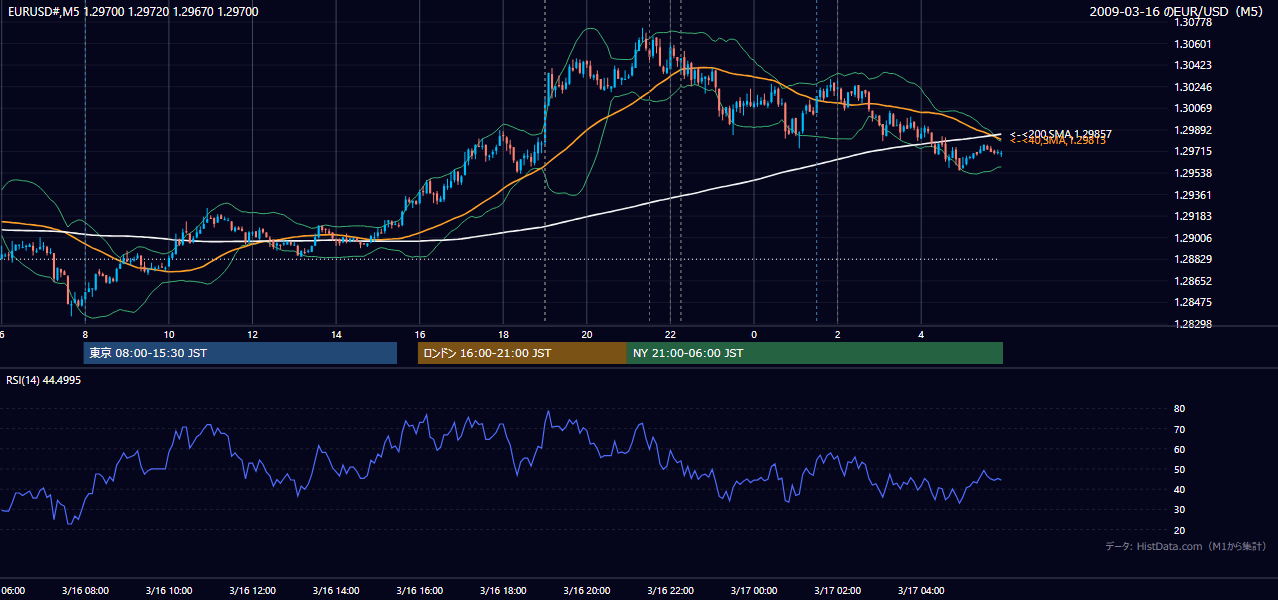
Task: Click the 3/16 08:00 bottom time label
Action: point(85,591)
